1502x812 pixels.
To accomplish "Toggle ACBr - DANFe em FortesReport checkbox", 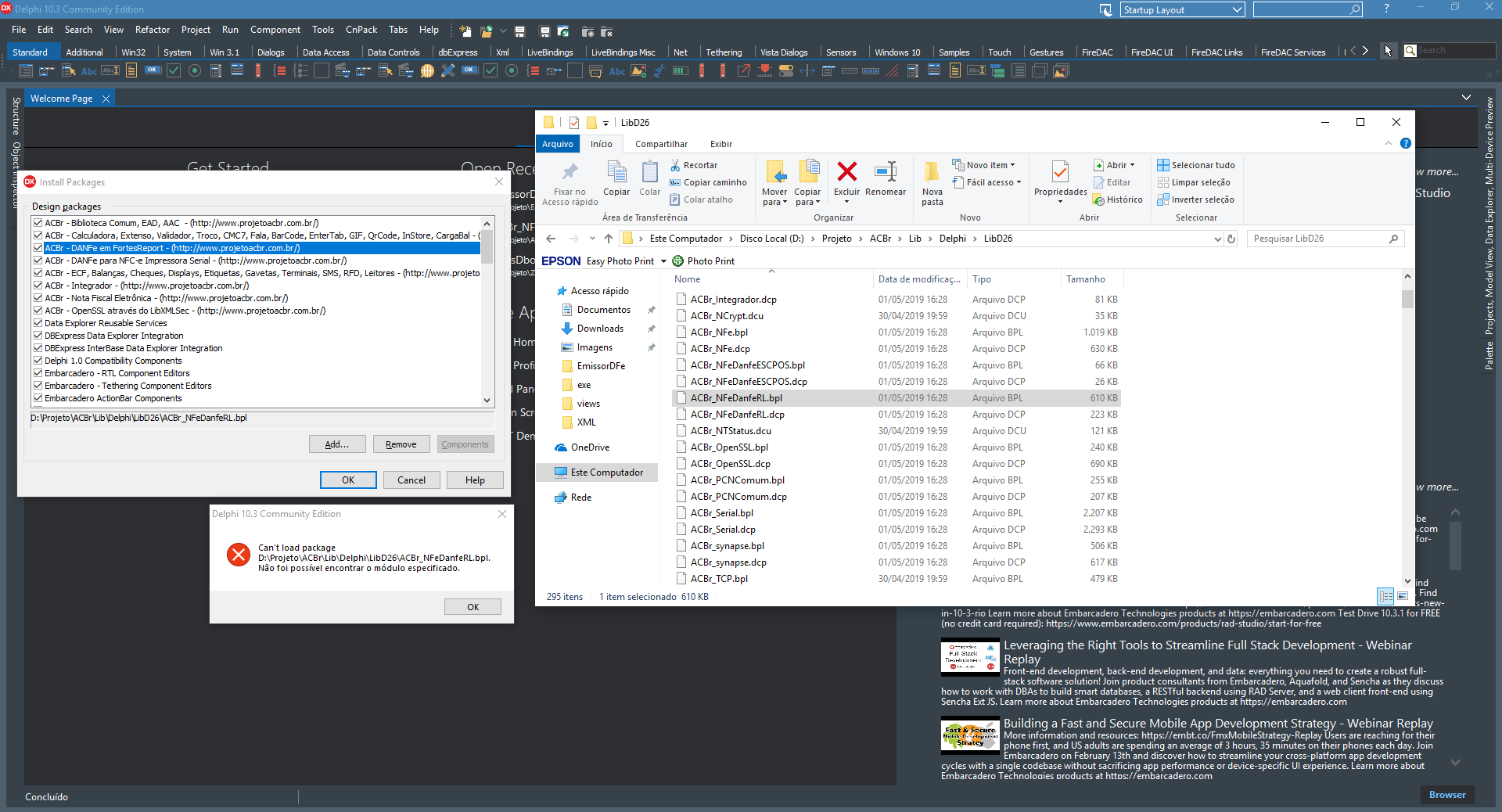I will pyautogui.click(x=38, y=248).
